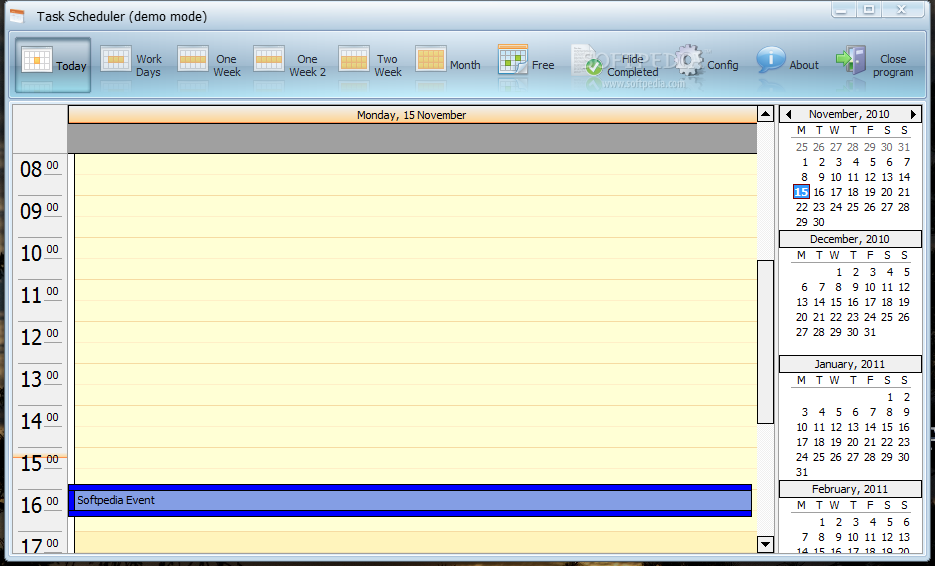Select grayed October 25 in mini calendar
935x566 pixels.
[801, 147]
